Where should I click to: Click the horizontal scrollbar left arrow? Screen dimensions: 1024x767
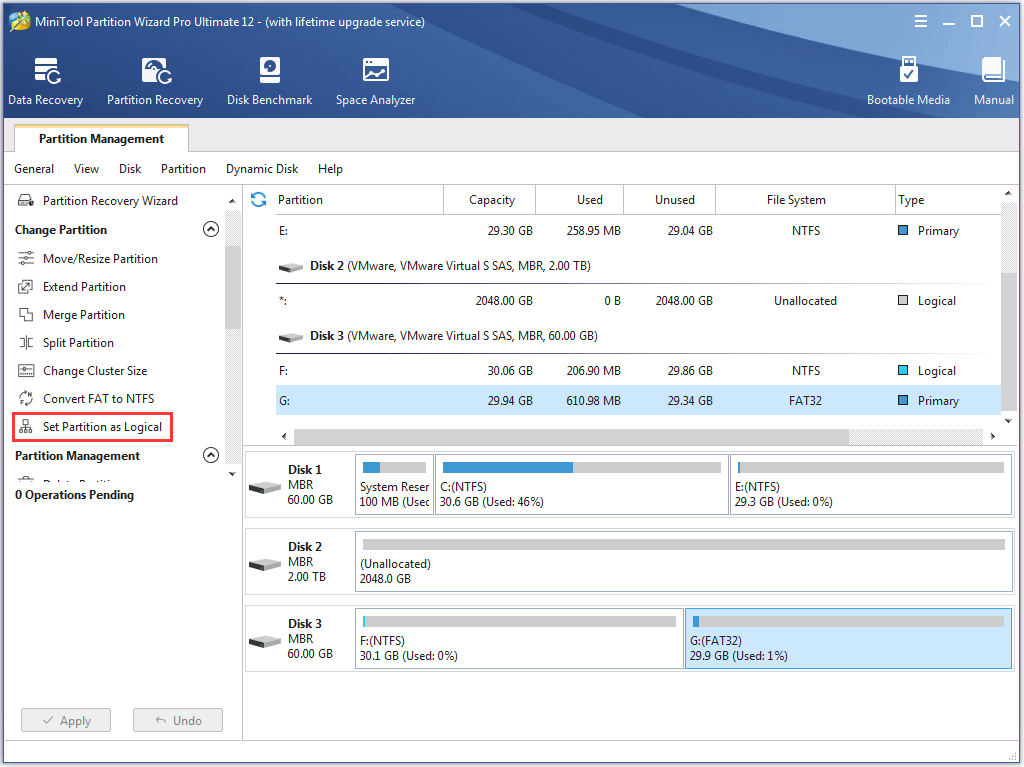[284, 436]
